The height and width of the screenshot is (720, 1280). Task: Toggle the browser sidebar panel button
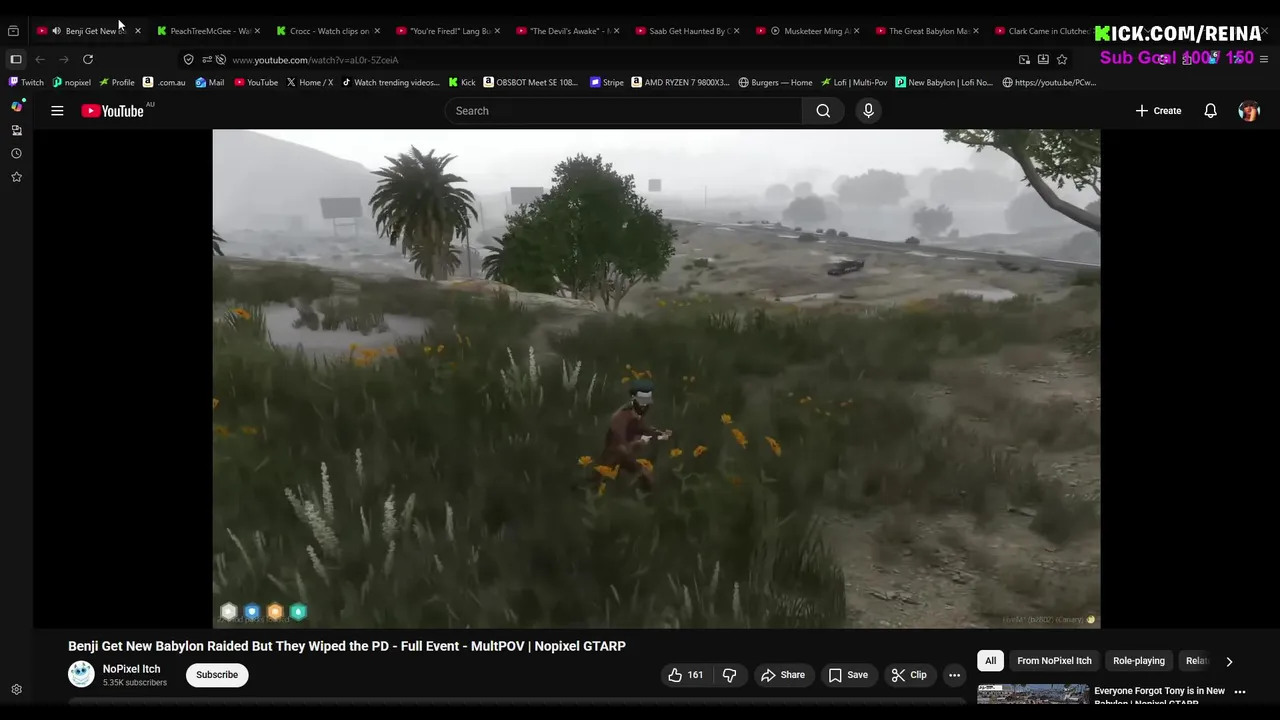16,60
